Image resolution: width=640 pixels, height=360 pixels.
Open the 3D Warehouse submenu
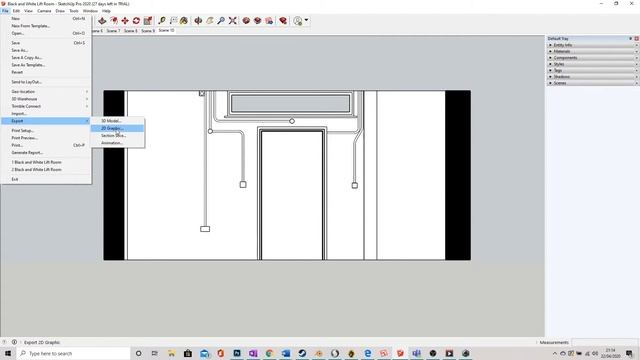click(x=46, y=99)
